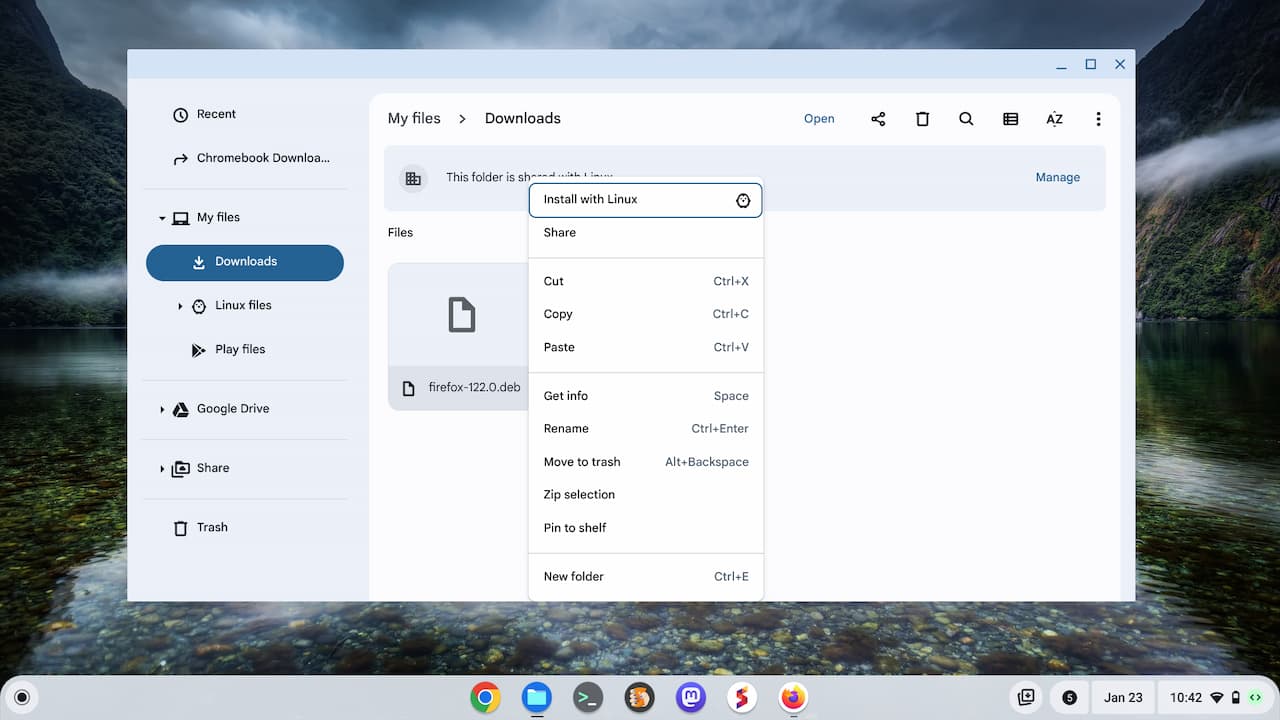Open AZ sort options
Viewport: 1280px width, 720px height.
[x=1054, y=119]
